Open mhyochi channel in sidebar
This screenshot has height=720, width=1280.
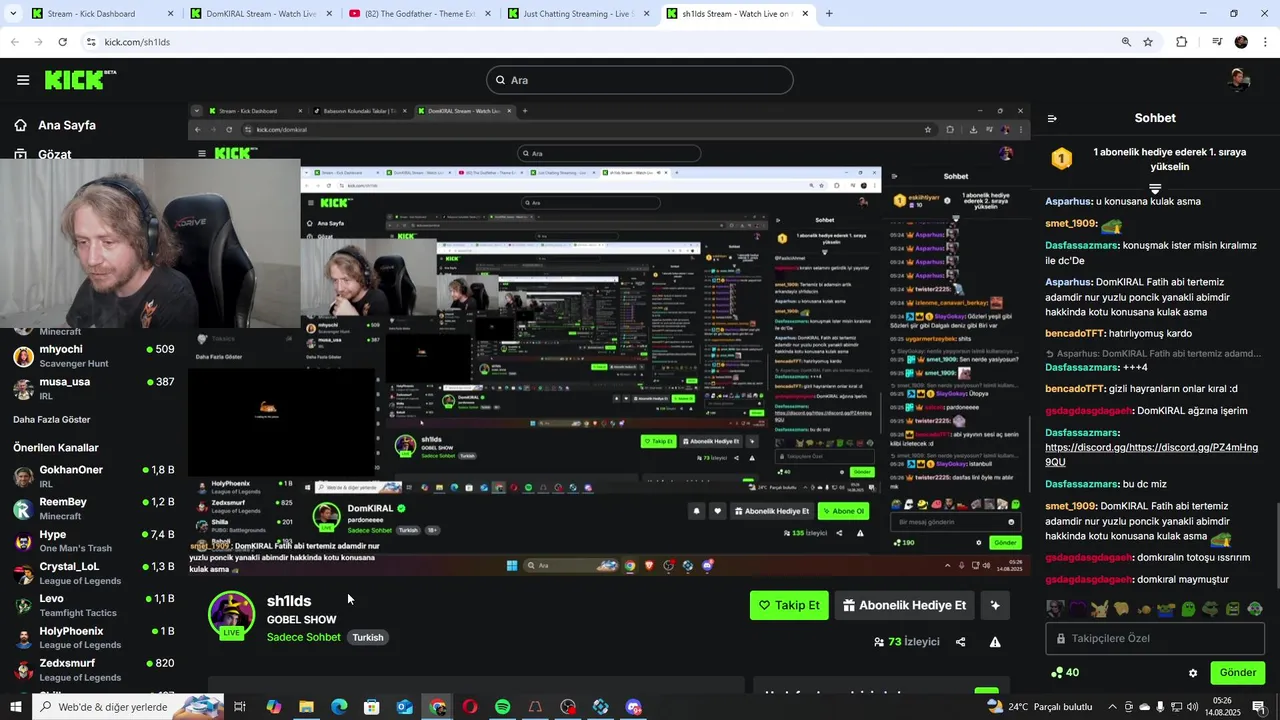point(92,356)
